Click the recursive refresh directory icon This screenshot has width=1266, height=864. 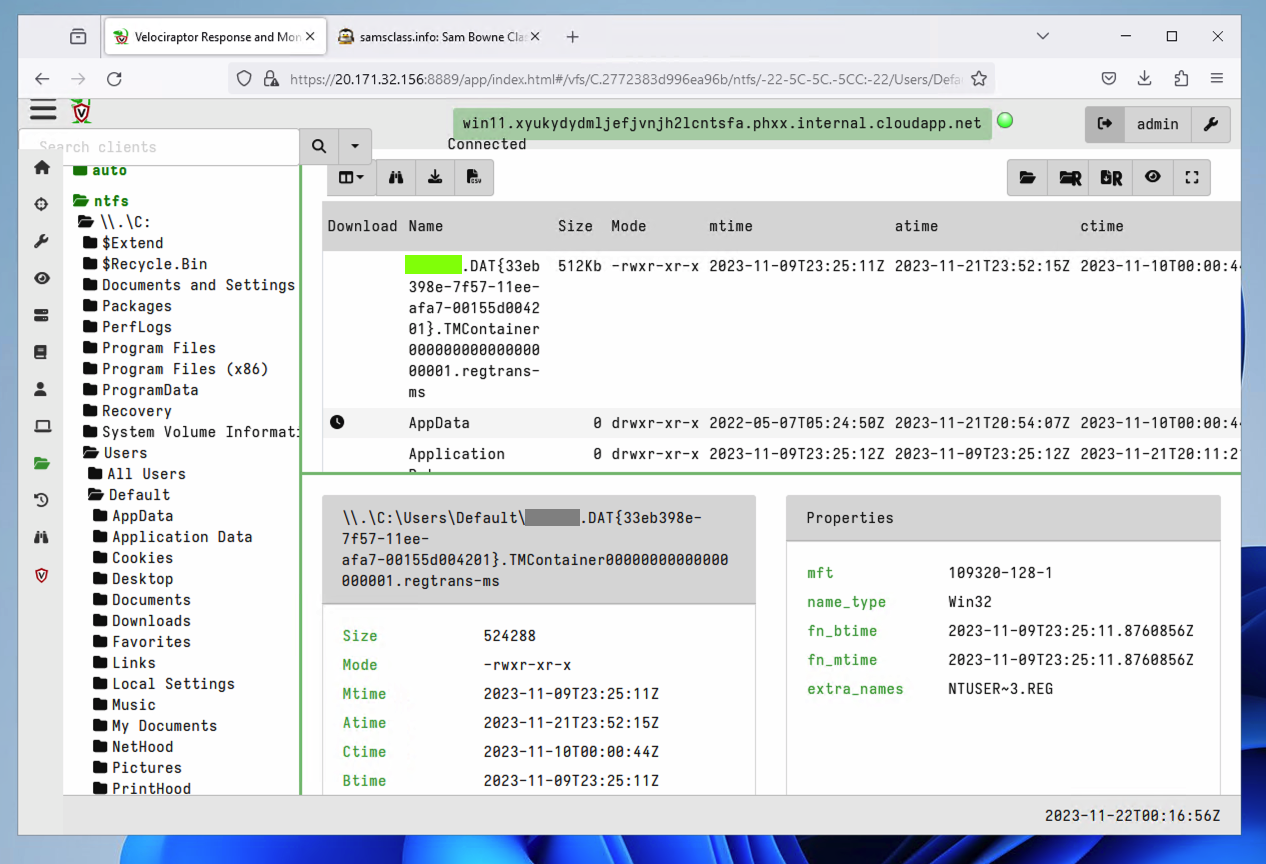1070,177
